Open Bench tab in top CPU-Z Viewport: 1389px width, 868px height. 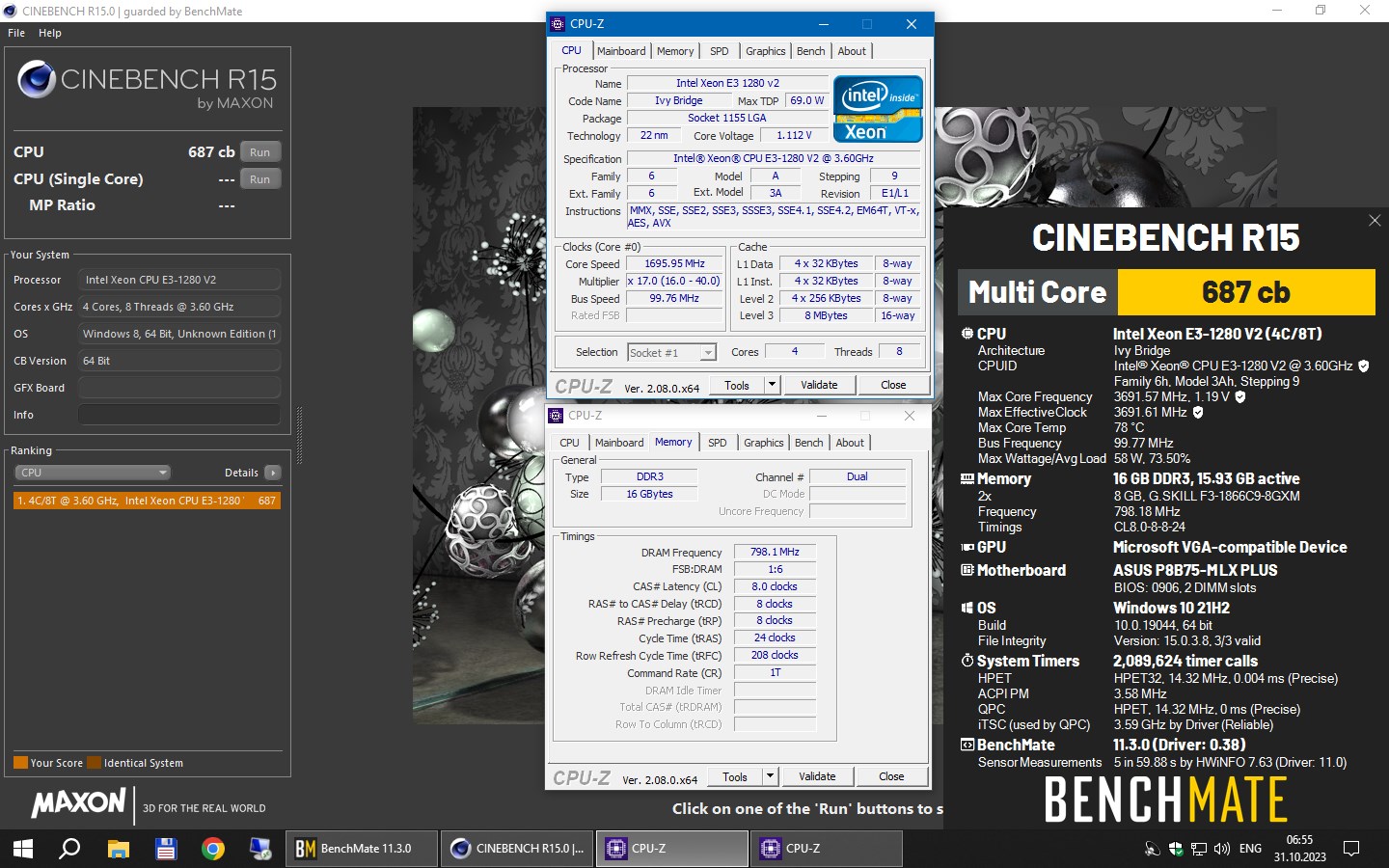click(x=811, y=51)
